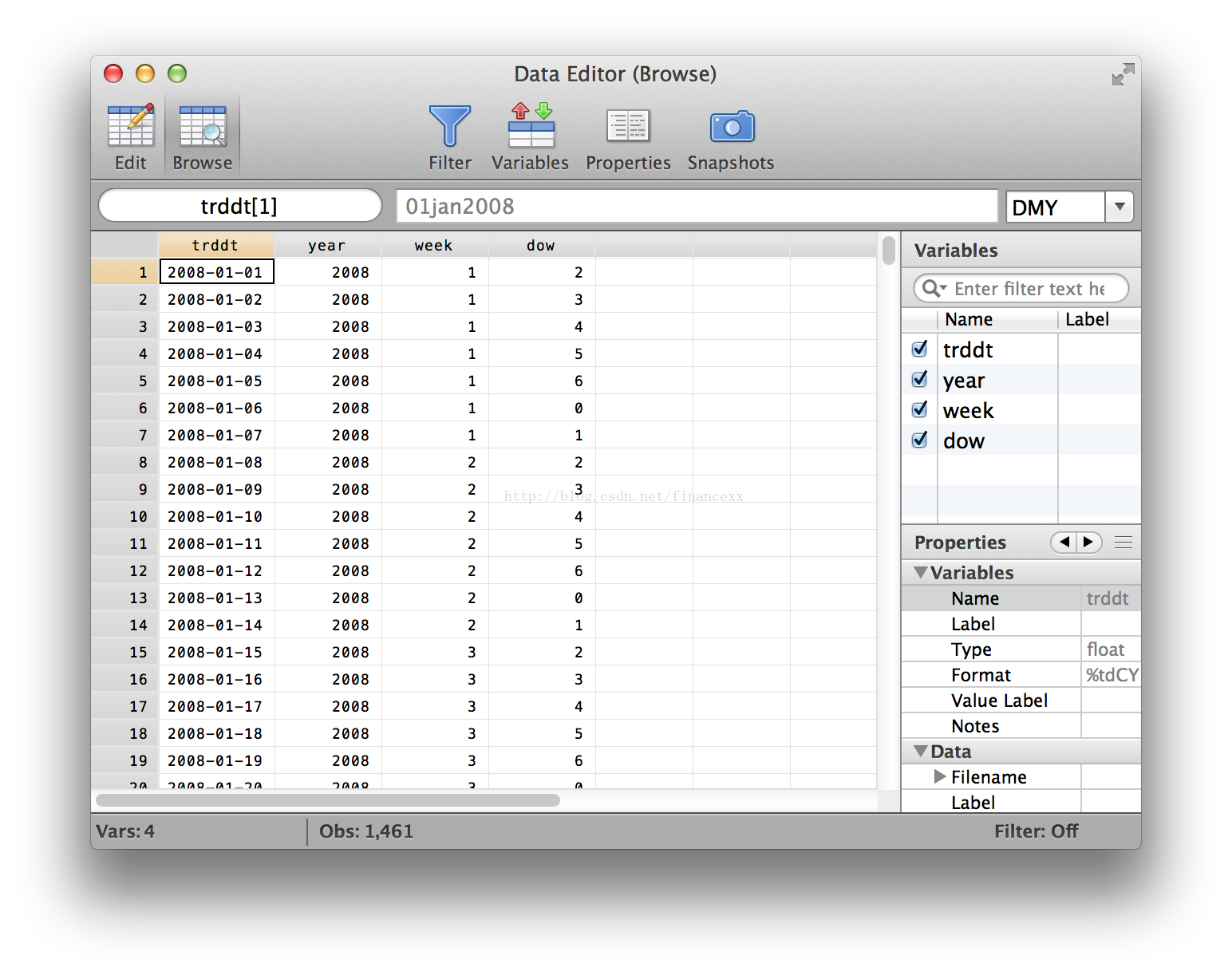Click the search magnifier in variable filter
The height and width of the screenshot is (975, 1232).
point(933,288)
